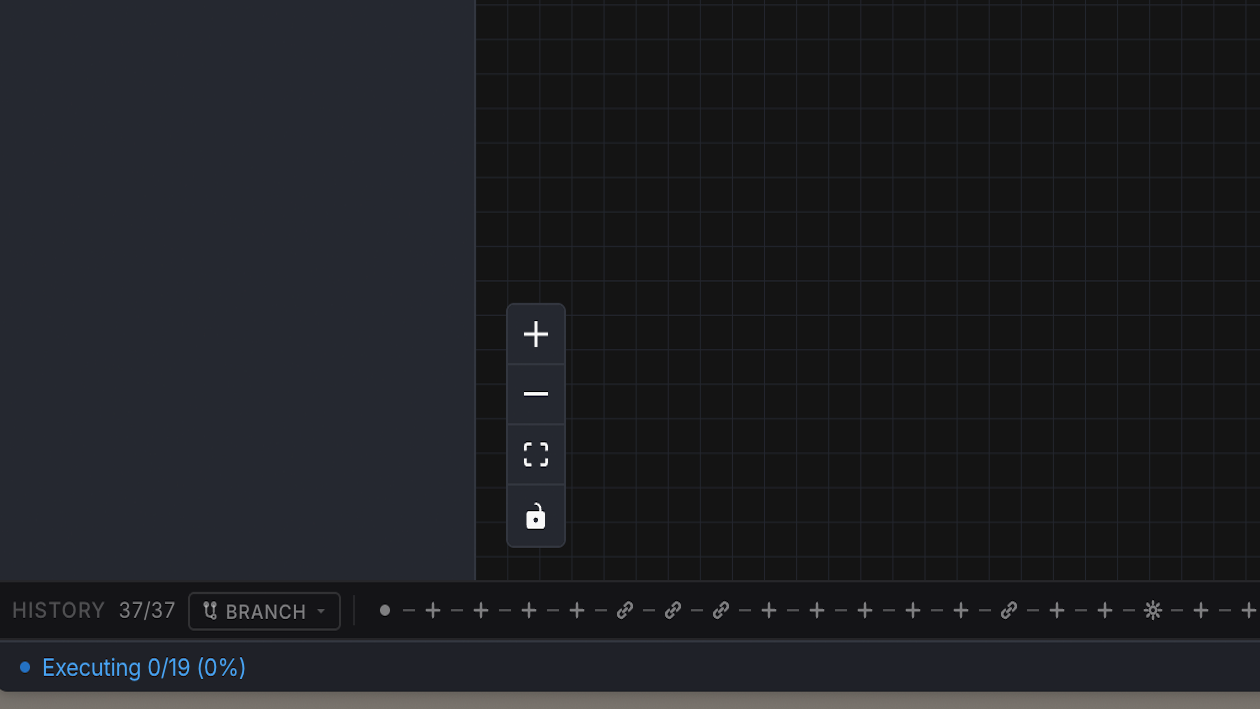
Task: Click the 37/37 history counter
Action: point(147,610)
